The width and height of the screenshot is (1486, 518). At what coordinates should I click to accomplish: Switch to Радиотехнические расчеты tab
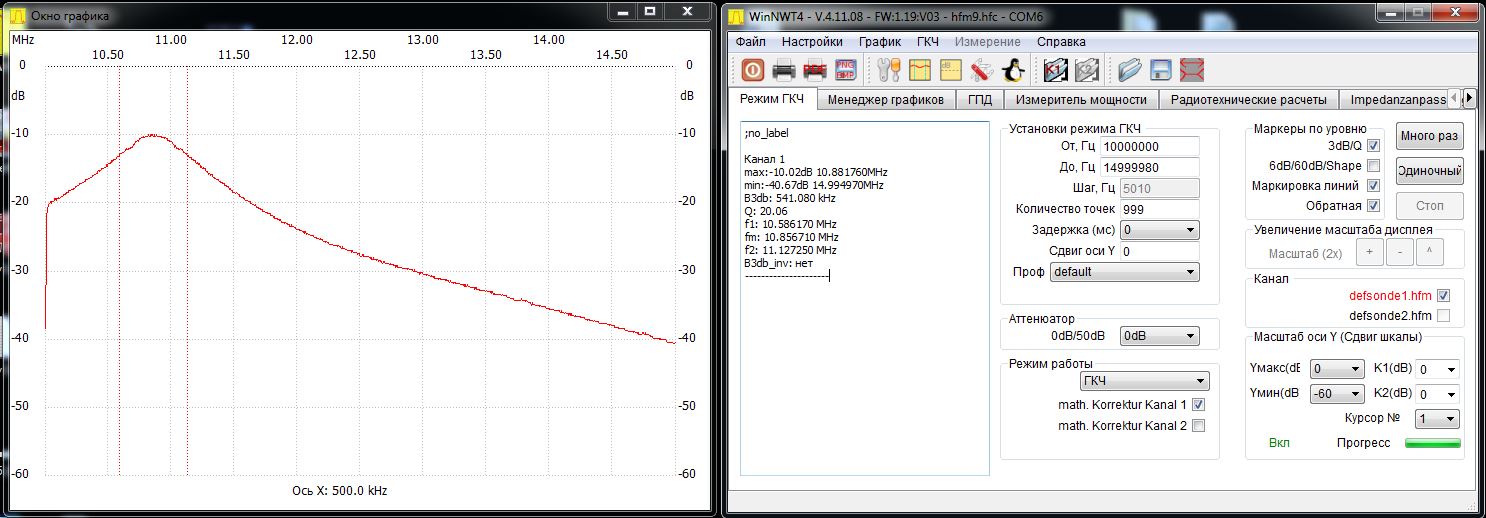(1248, 100)
